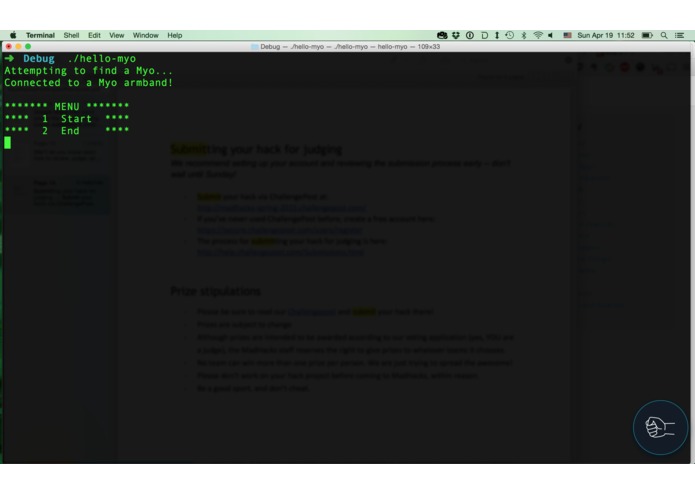Click 'Attempting to find a Myo...' line
Image resolution: width=695 pixels, height=494 pixels.
(x=89, y=70)
